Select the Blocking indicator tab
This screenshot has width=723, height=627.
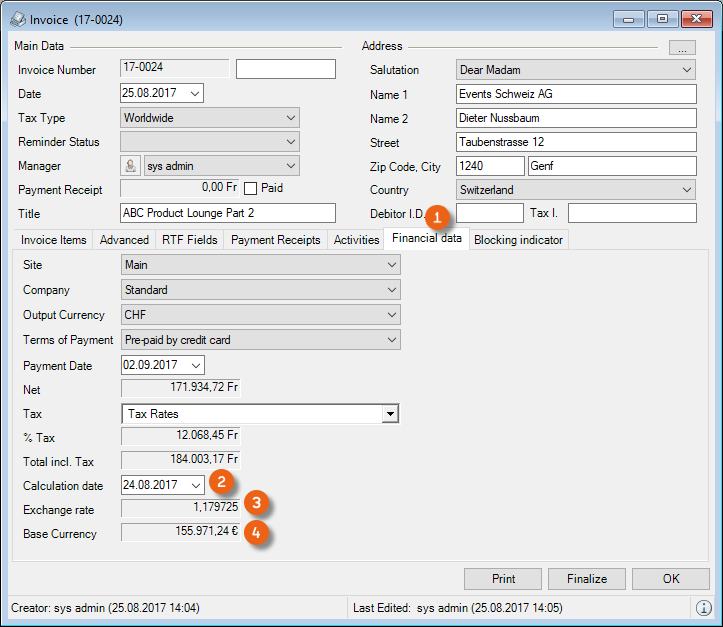coord(518,240)
